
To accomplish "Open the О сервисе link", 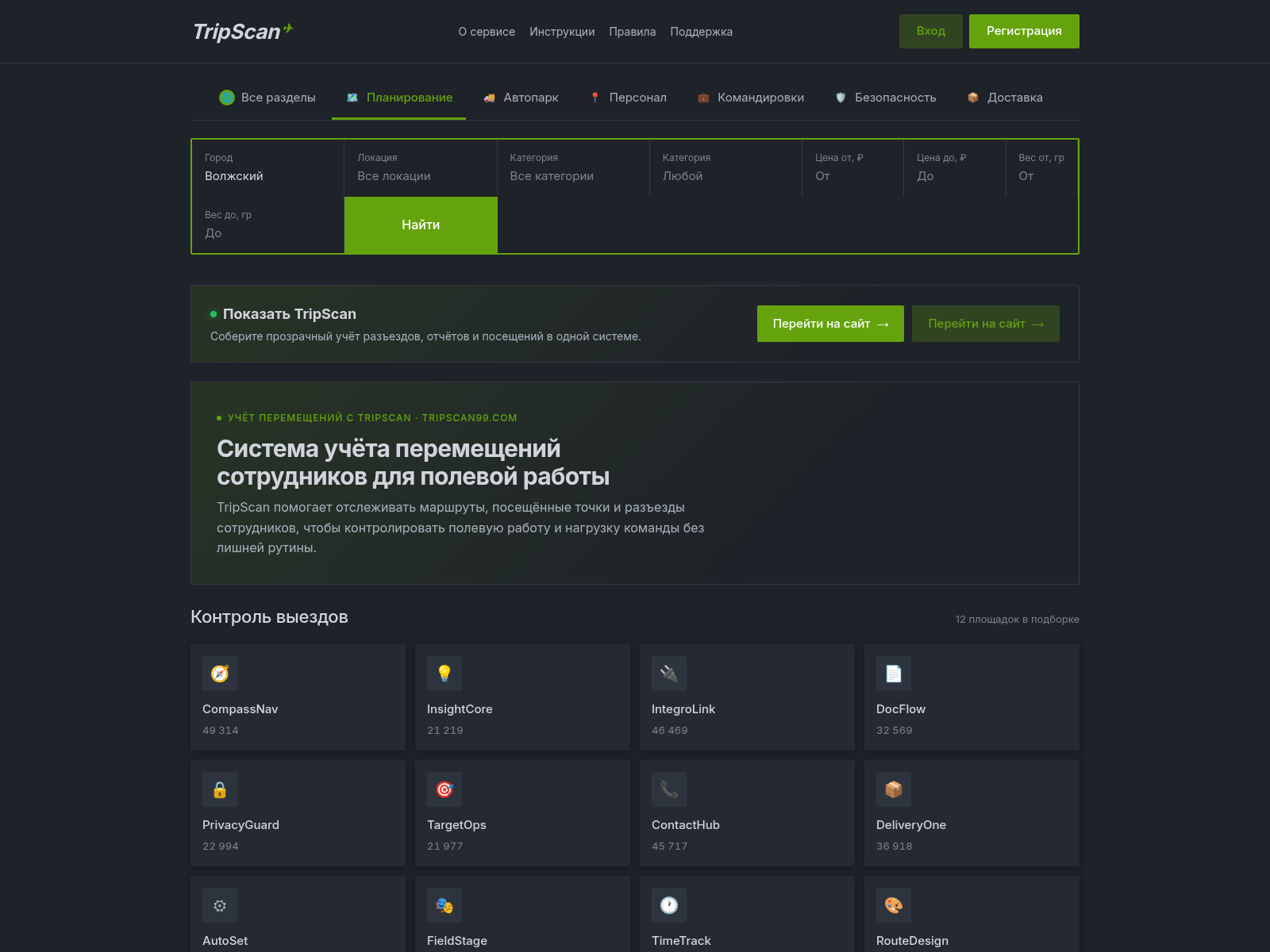I will [487, 32].
